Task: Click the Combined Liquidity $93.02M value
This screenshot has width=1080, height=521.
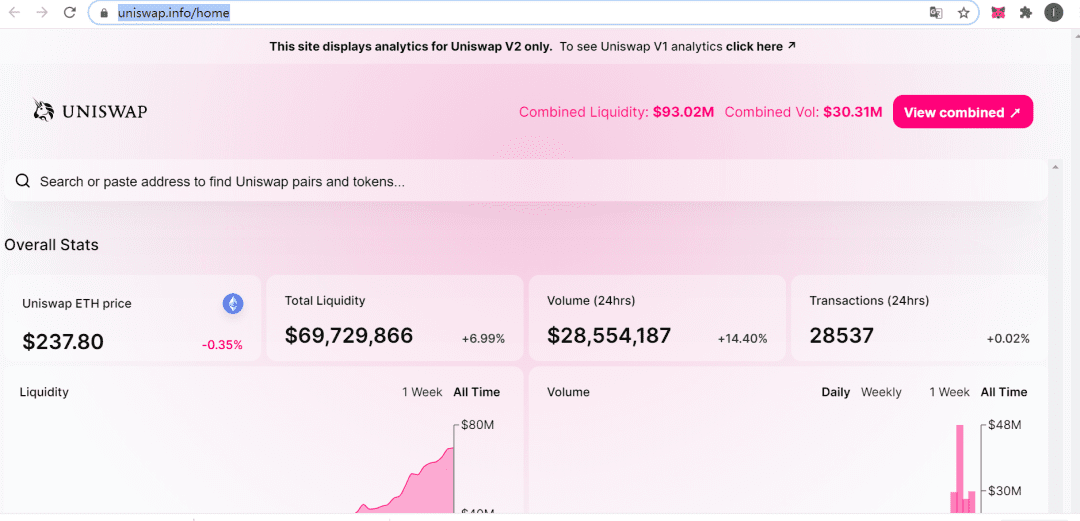Action: (683, 112)
